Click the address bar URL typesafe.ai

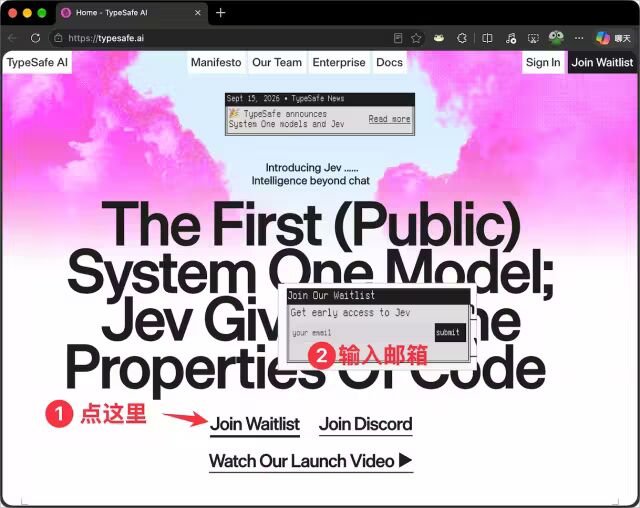tap(106, 38)
